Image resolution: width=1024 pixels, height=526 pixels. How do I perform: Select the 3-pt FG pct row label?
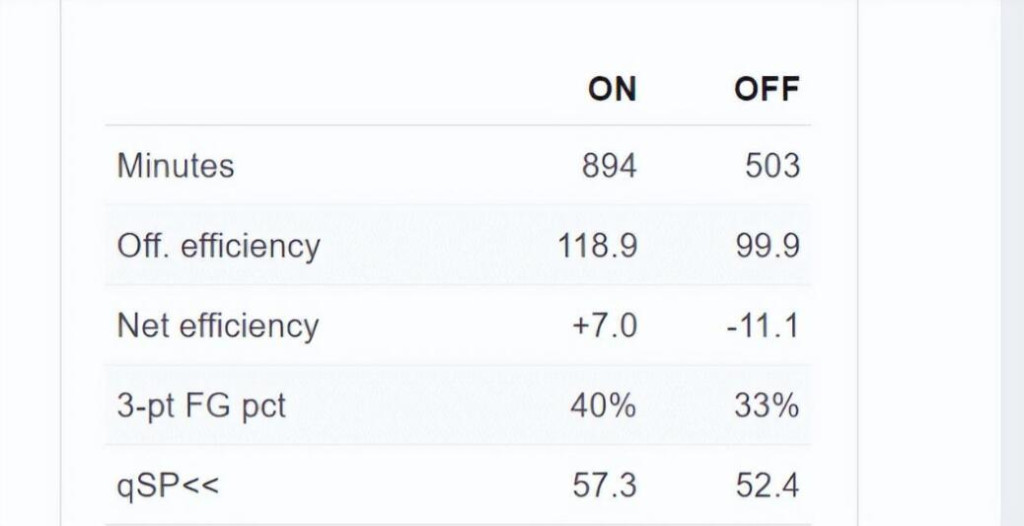(201, 406)
